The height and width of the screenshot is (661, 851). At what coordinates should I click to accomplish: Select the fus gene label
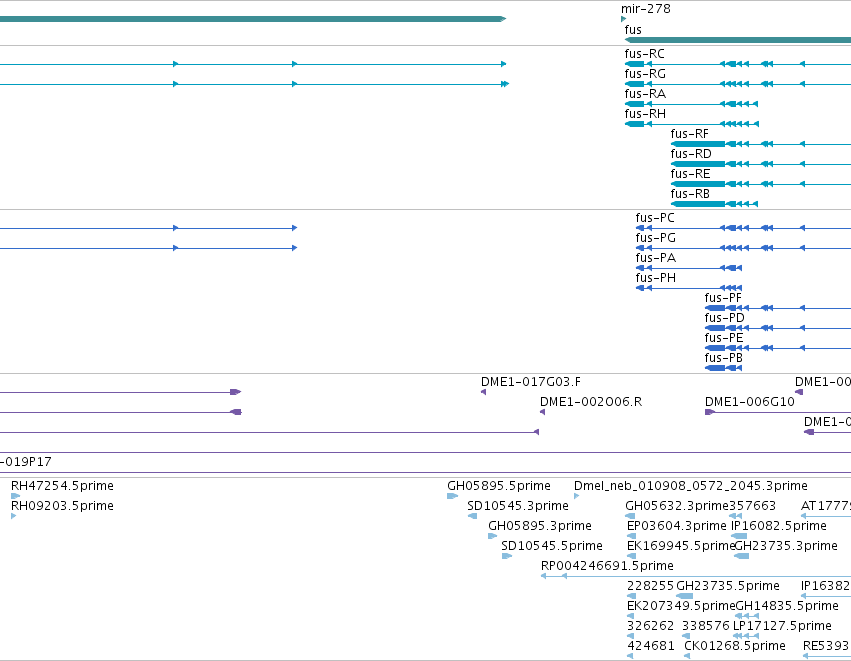pos(633,29)
